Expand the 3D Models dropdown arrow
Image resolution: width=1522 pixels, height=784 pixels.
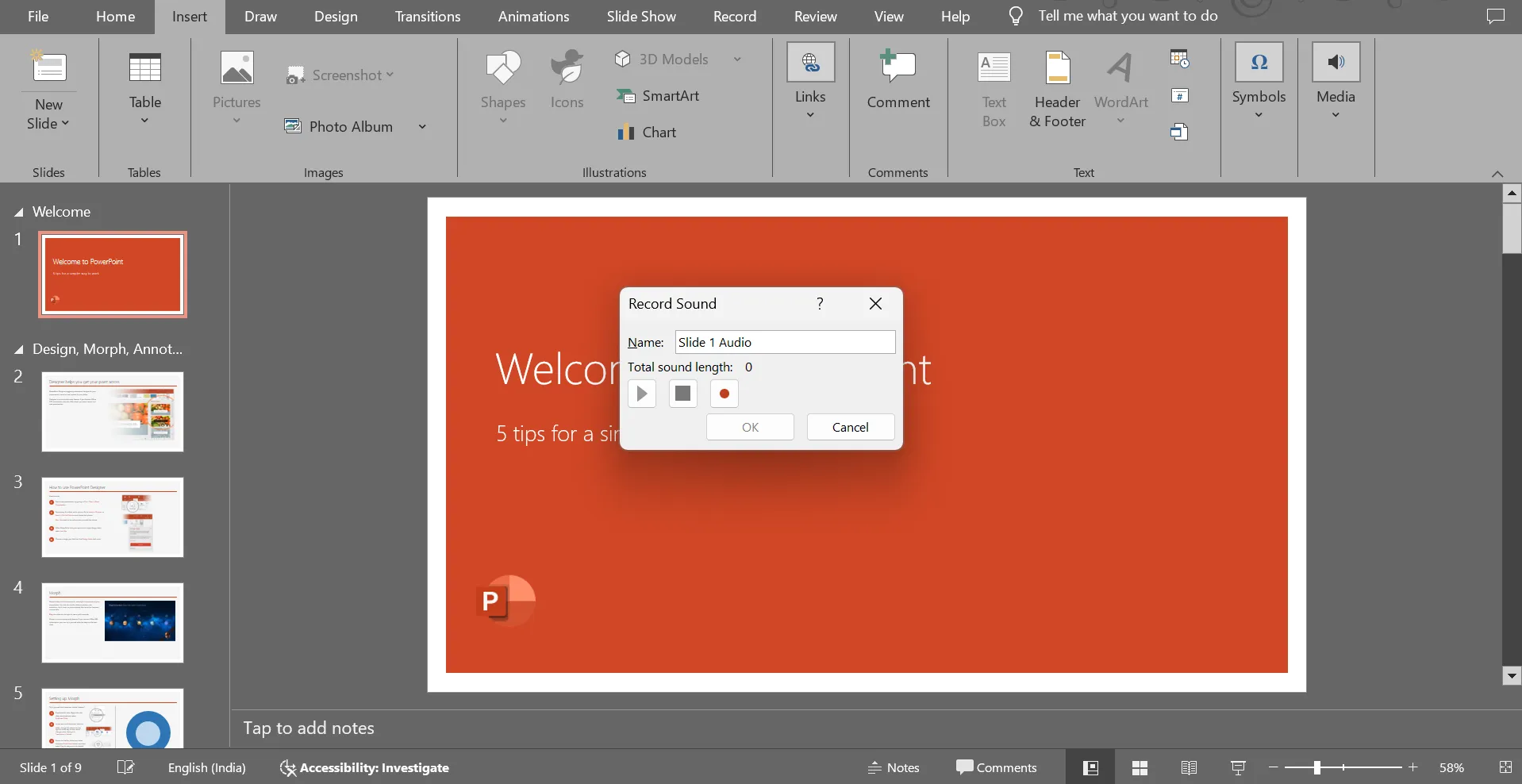click(737, 60)
